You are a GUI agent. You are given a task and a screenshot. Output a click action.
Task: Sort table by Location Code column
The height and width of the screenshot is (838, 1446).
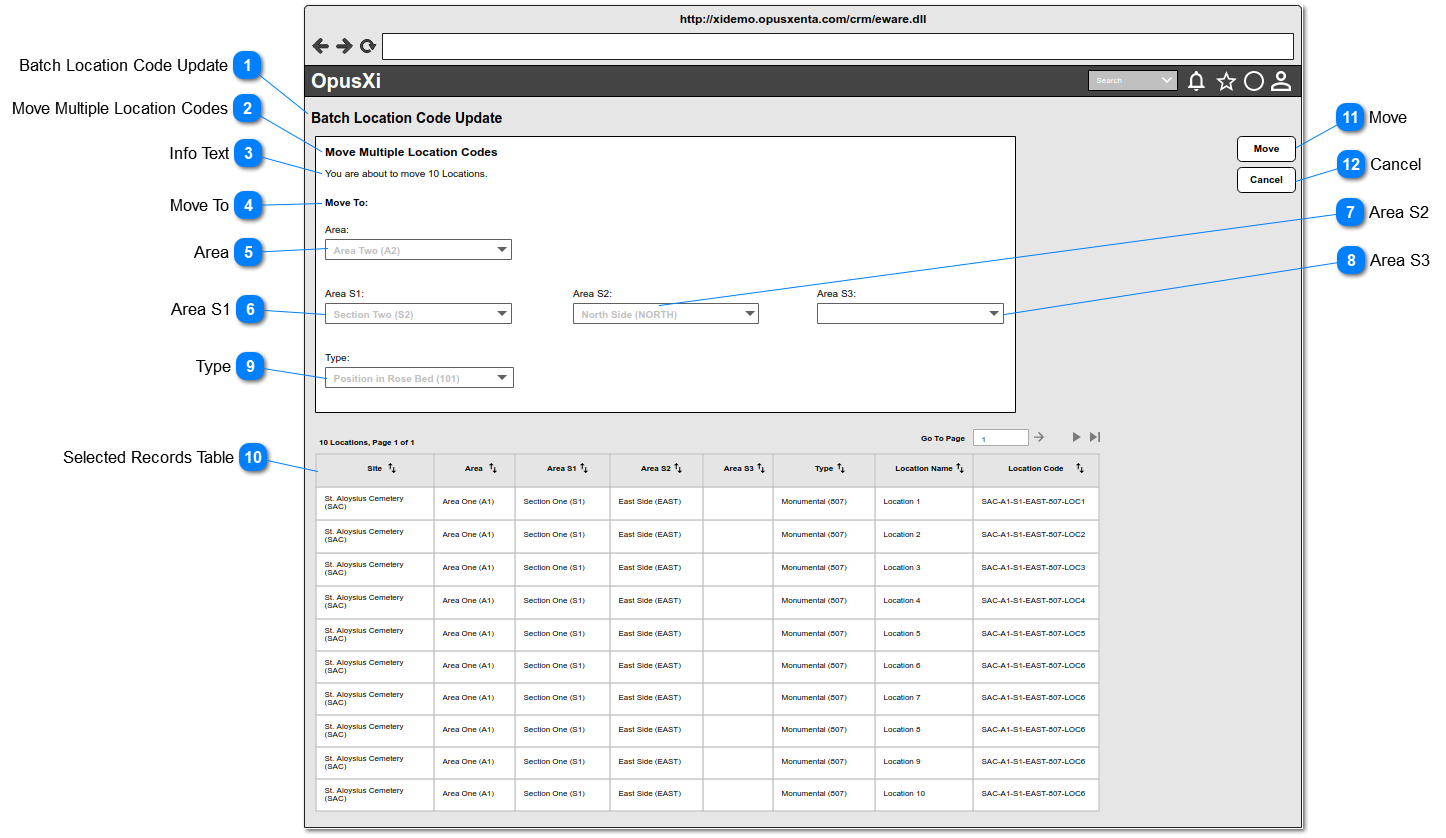tap(1080, 468)
